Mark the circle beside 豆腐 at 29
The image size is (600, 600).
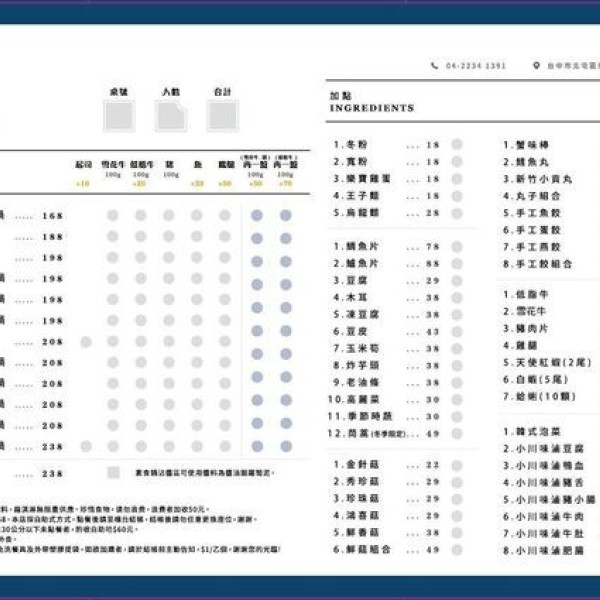(x=456, y=281)
